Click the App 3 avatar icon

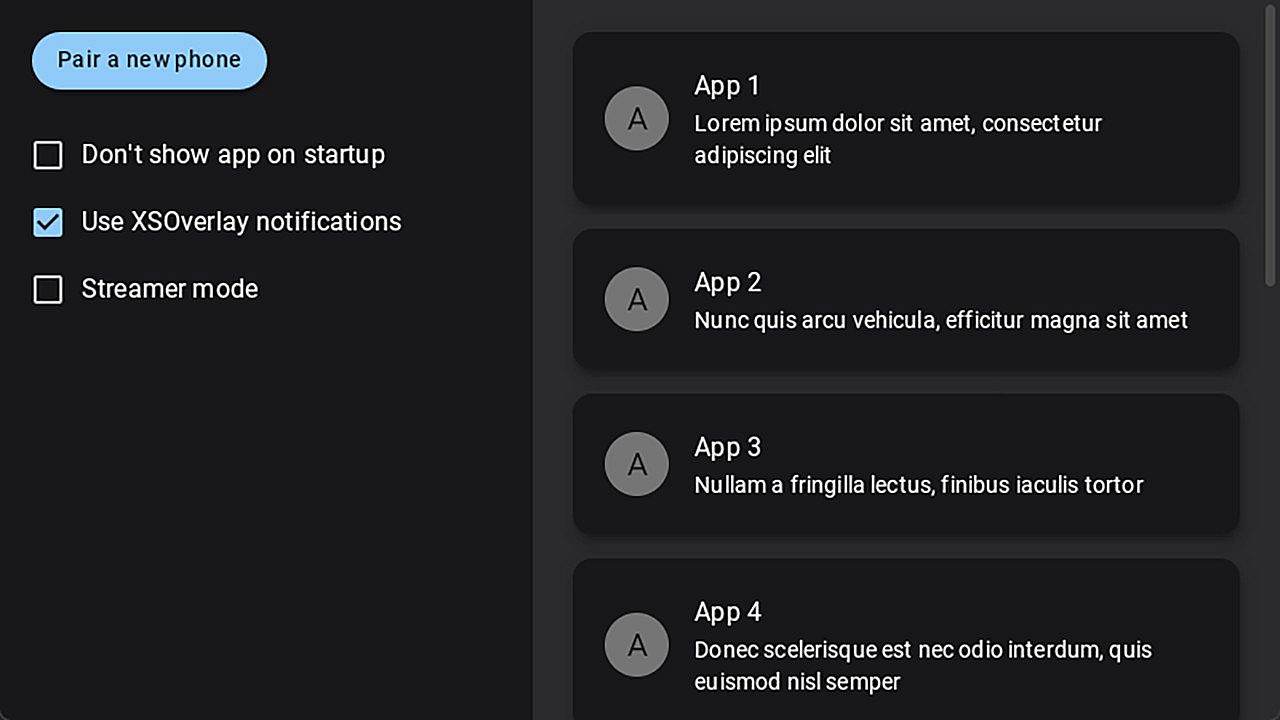[x=637, y=464]
